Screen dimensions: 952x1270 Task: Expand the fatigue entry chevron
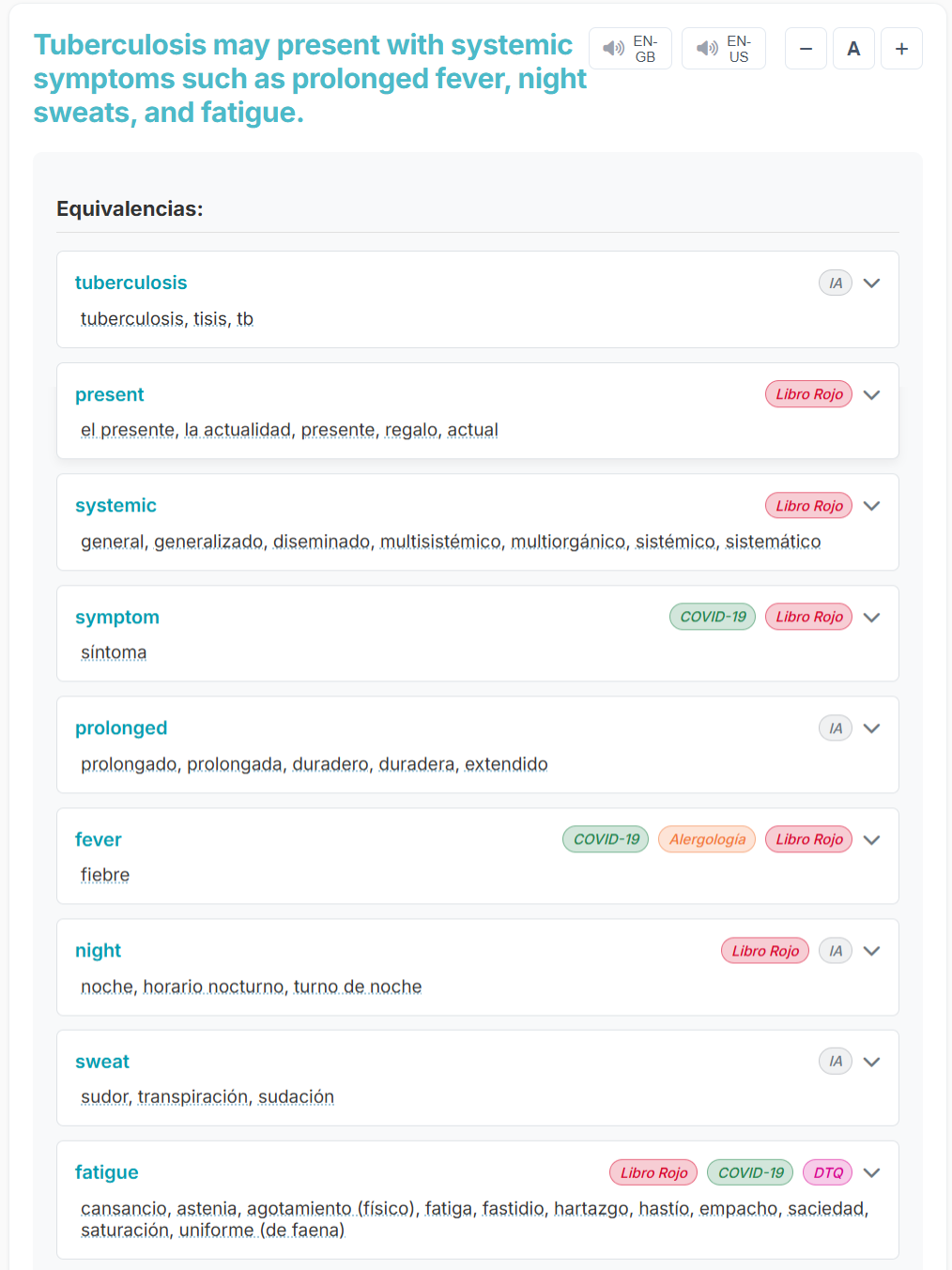tap(871, 1172)
